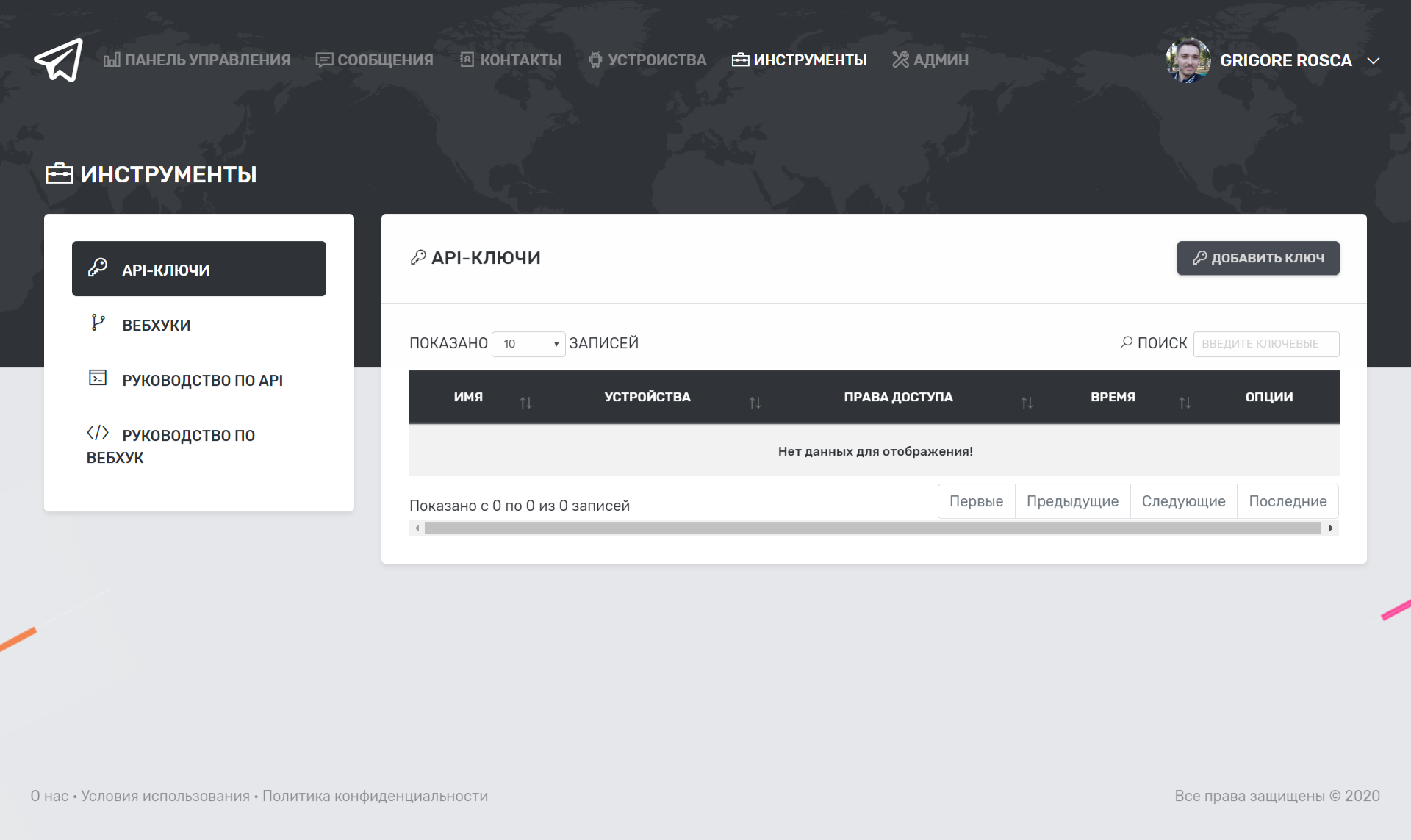
Task: Open Политика конфиденциальности footer link
Action: (x=375, y=796)
